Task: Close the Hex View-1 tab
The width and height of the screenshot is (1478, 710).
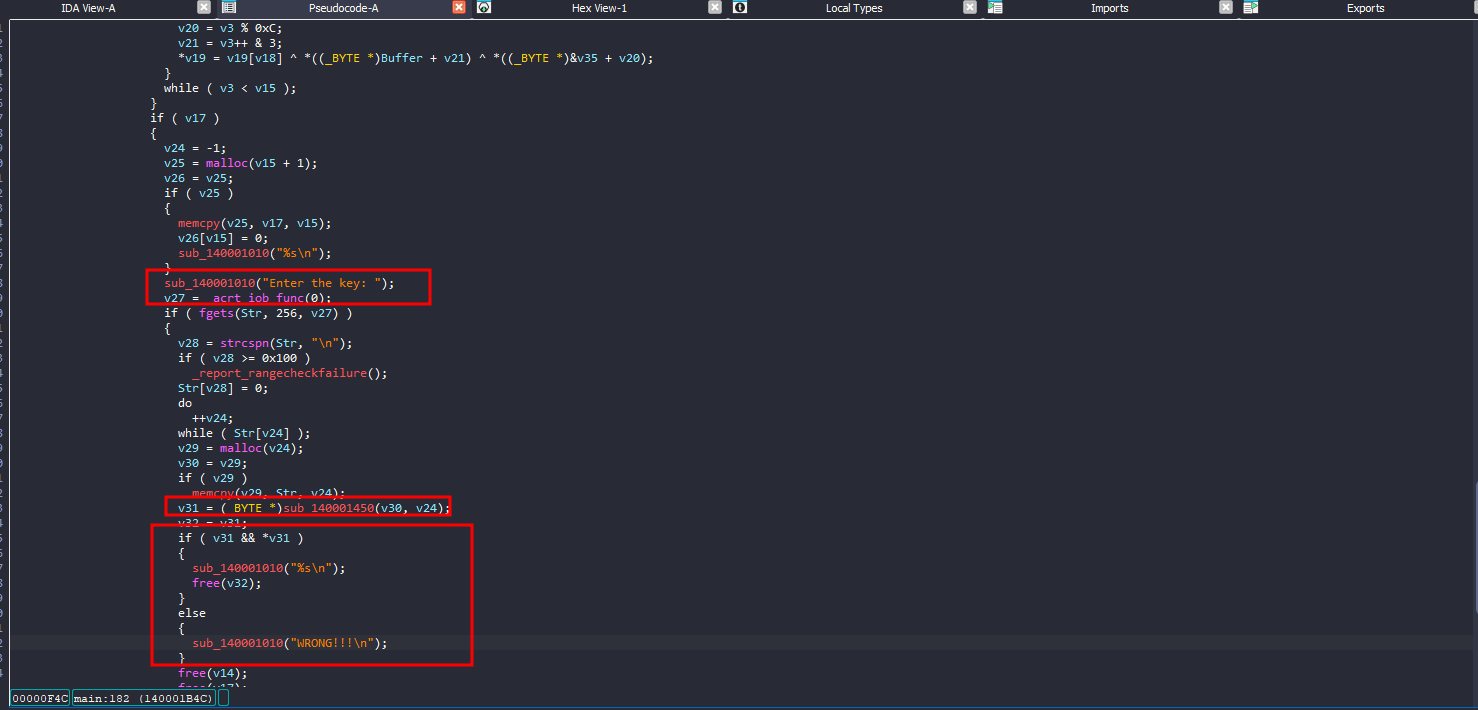Action: point(715,8)
